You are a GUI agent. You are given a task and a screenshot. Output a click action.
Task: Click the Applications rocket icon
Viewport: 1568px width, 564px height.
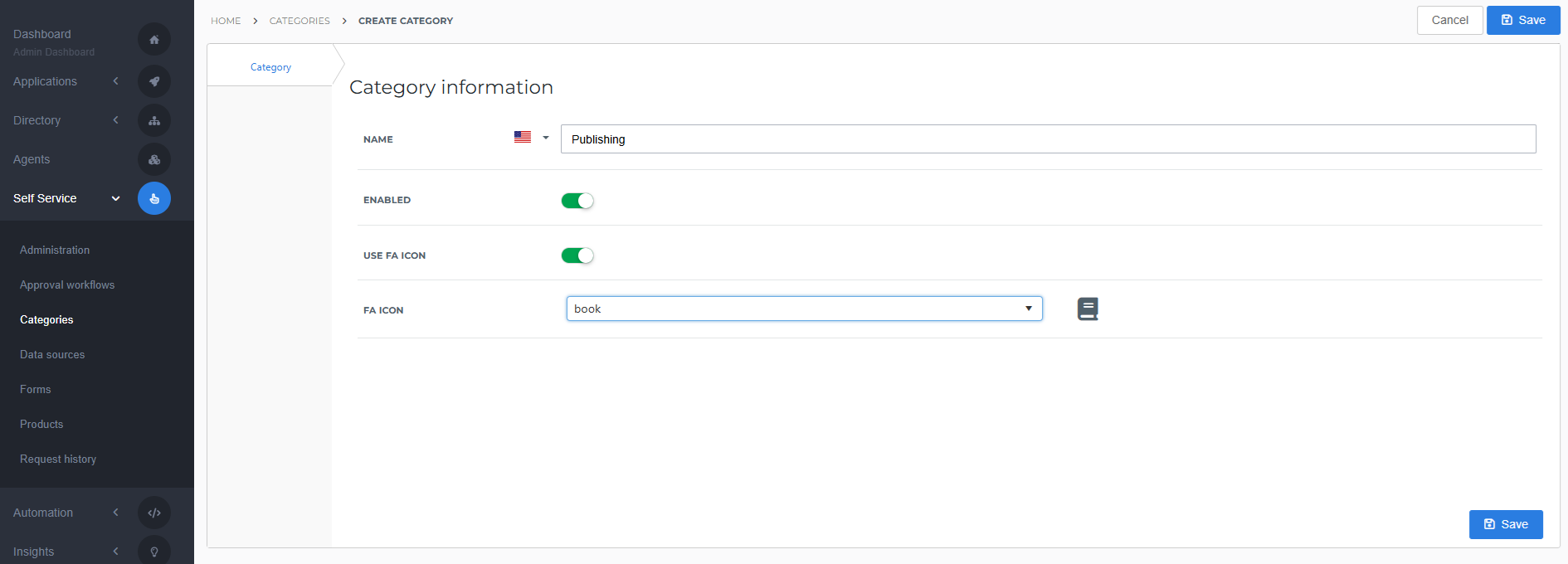(154, 81)
